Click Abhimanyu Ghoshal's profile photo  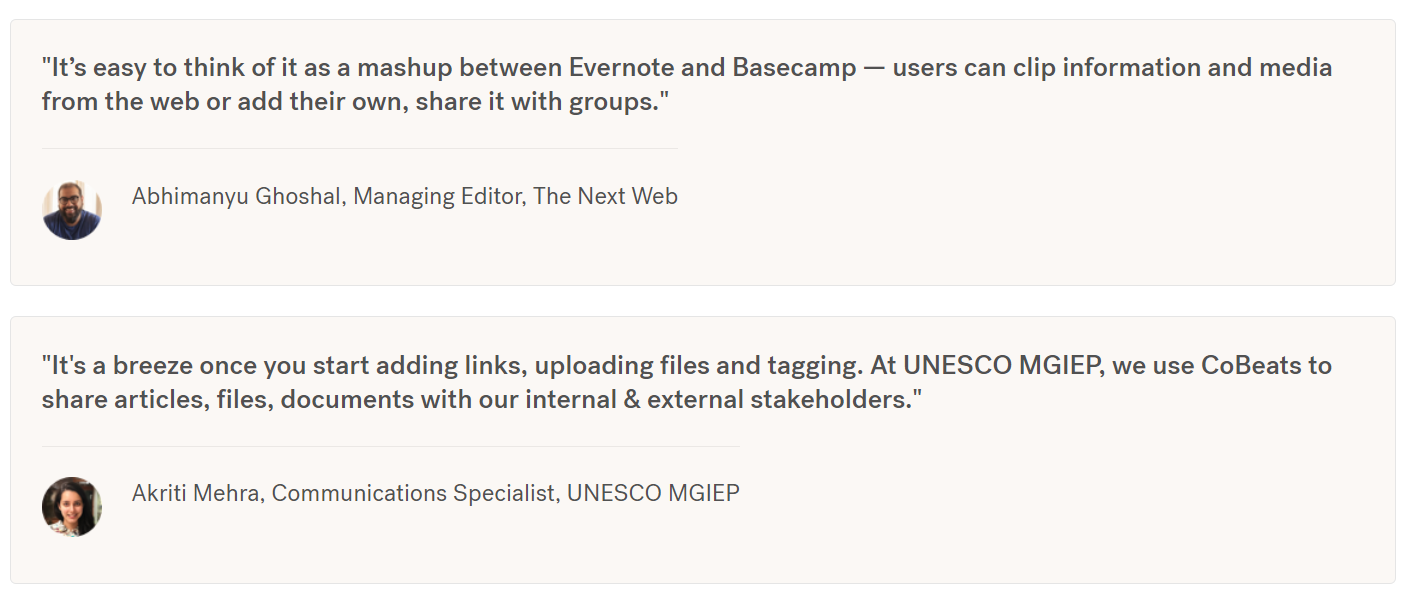coord(72,210)
